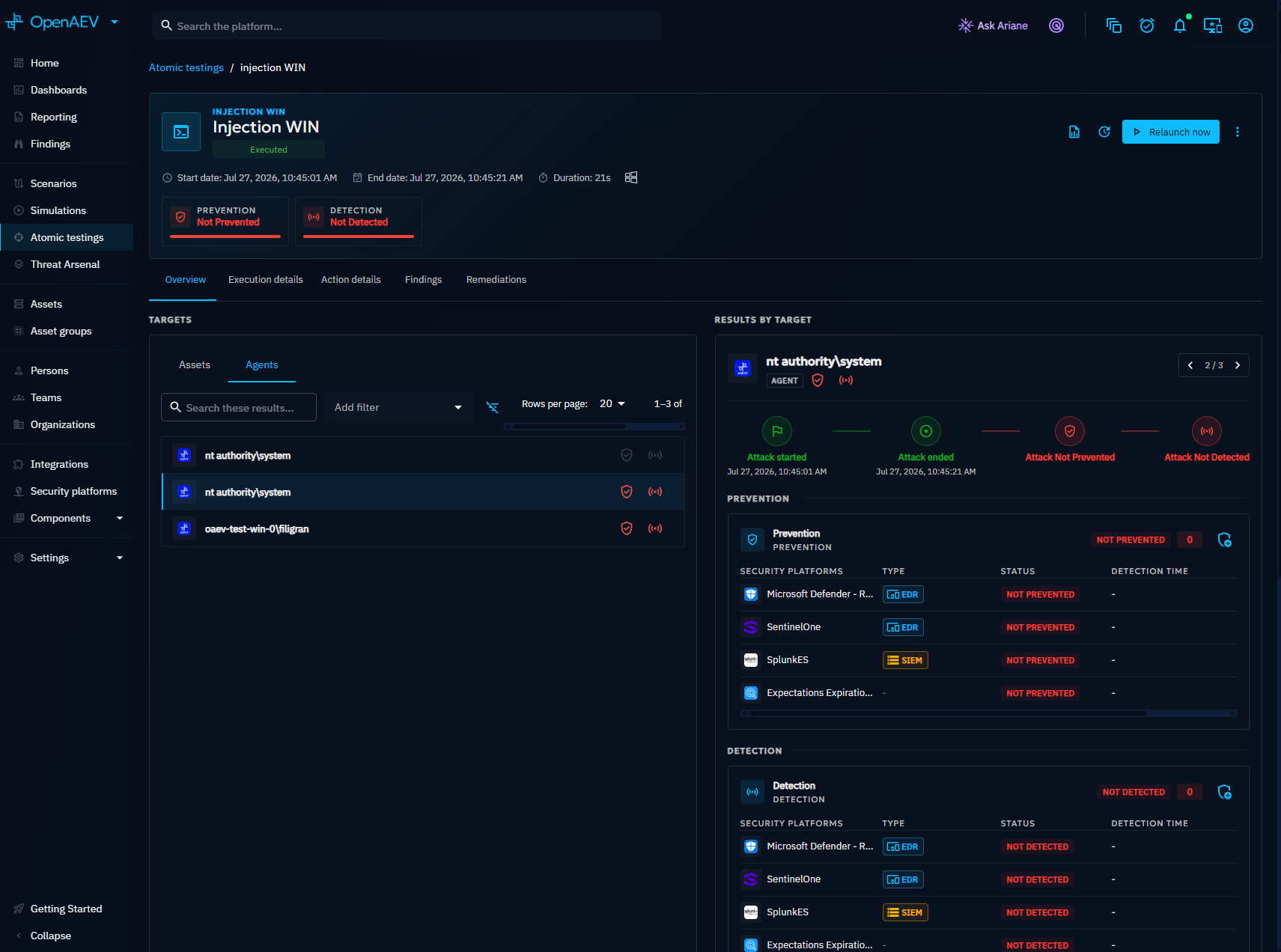1281x952 pixels.
Task: Click the red shield icon on oaev-test-win-0\filigran row
Action: [627, 528]
